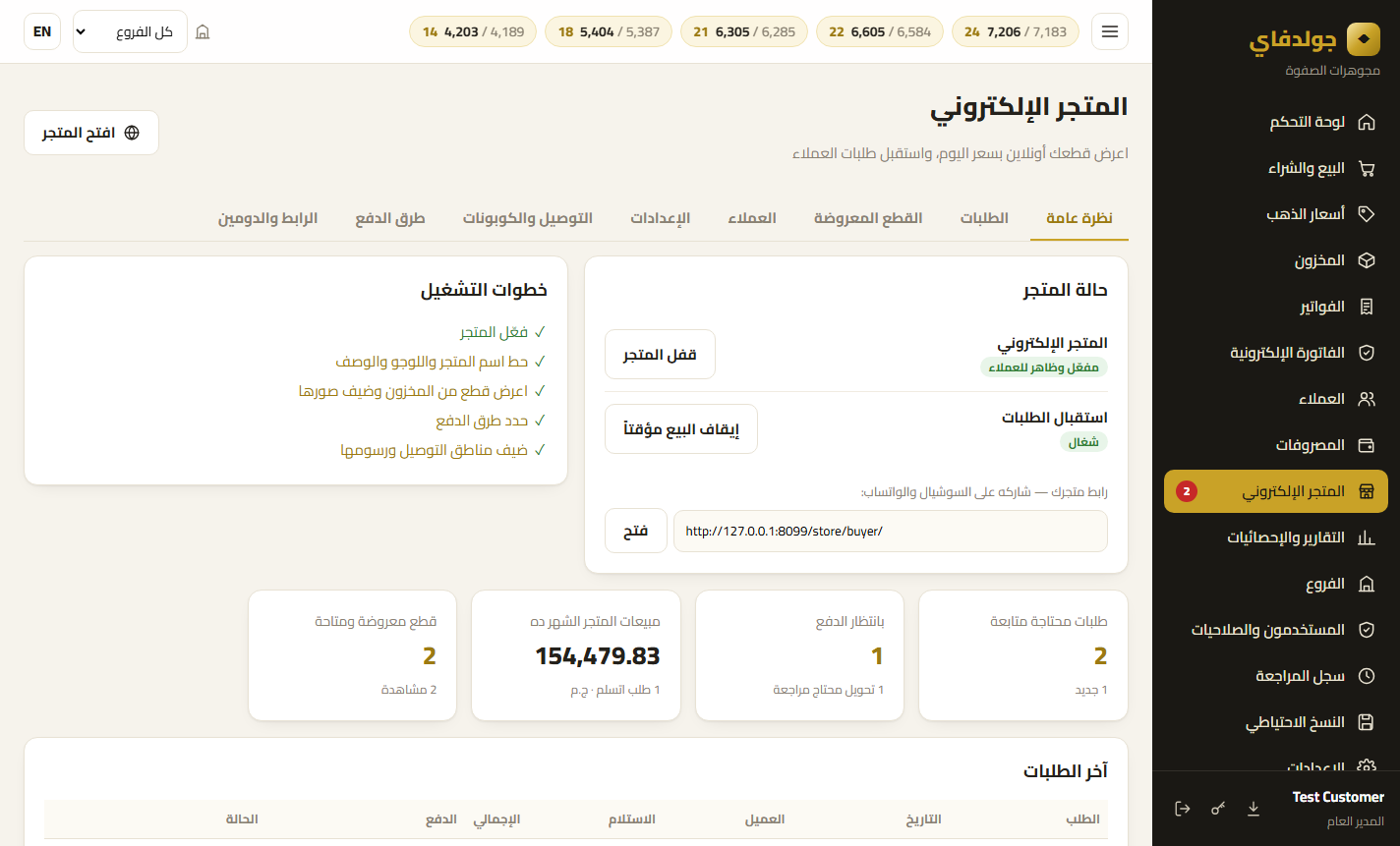Click the receipt icon for الفواتير

(x=1366, y=307)
